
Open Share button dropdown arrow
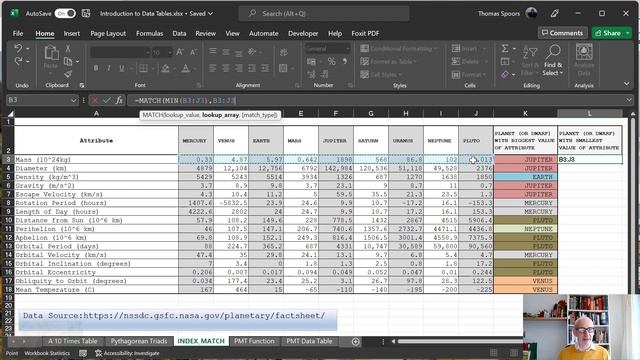[x=627, y=33]
